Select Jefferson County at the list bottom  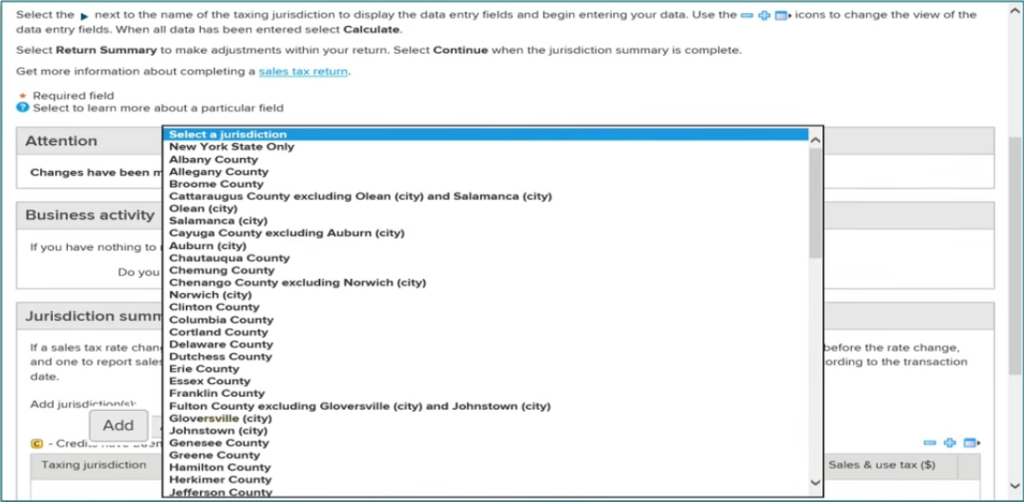[x=485, y=492]
